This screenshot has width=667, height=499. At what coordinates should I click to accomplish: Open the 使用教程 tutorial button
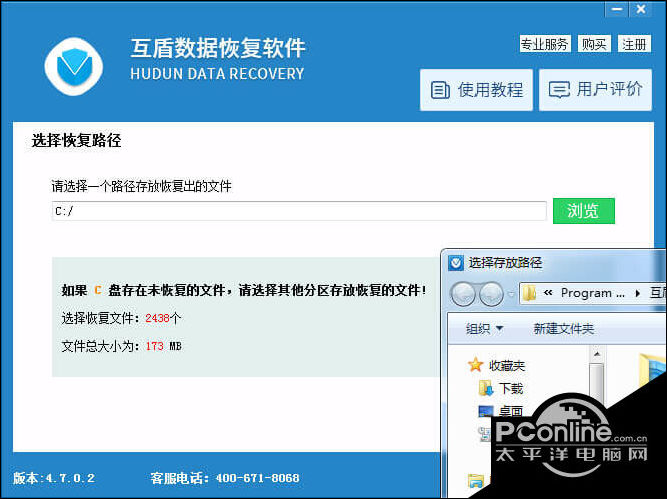(x=476, y=90)
